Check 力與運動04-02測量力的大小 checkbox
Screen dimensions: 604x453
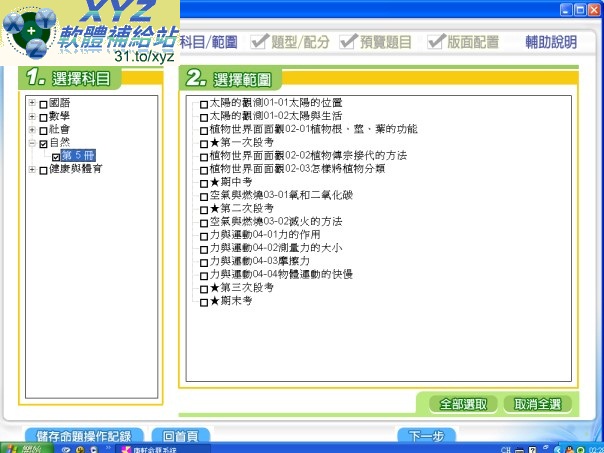pos(204,250)
